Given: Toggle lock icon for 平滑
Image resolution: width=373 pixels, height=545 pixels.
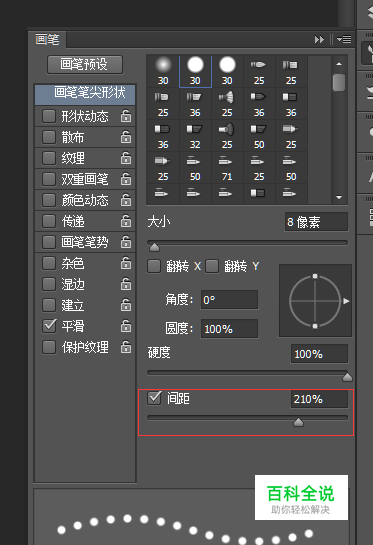Looking at the screenshot, I should (126, 326).
